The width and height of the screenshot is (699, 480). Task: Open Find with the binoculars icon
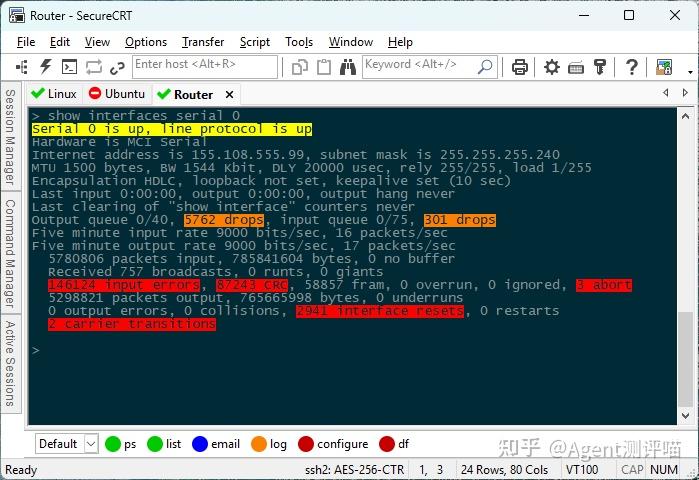[348, 67]
